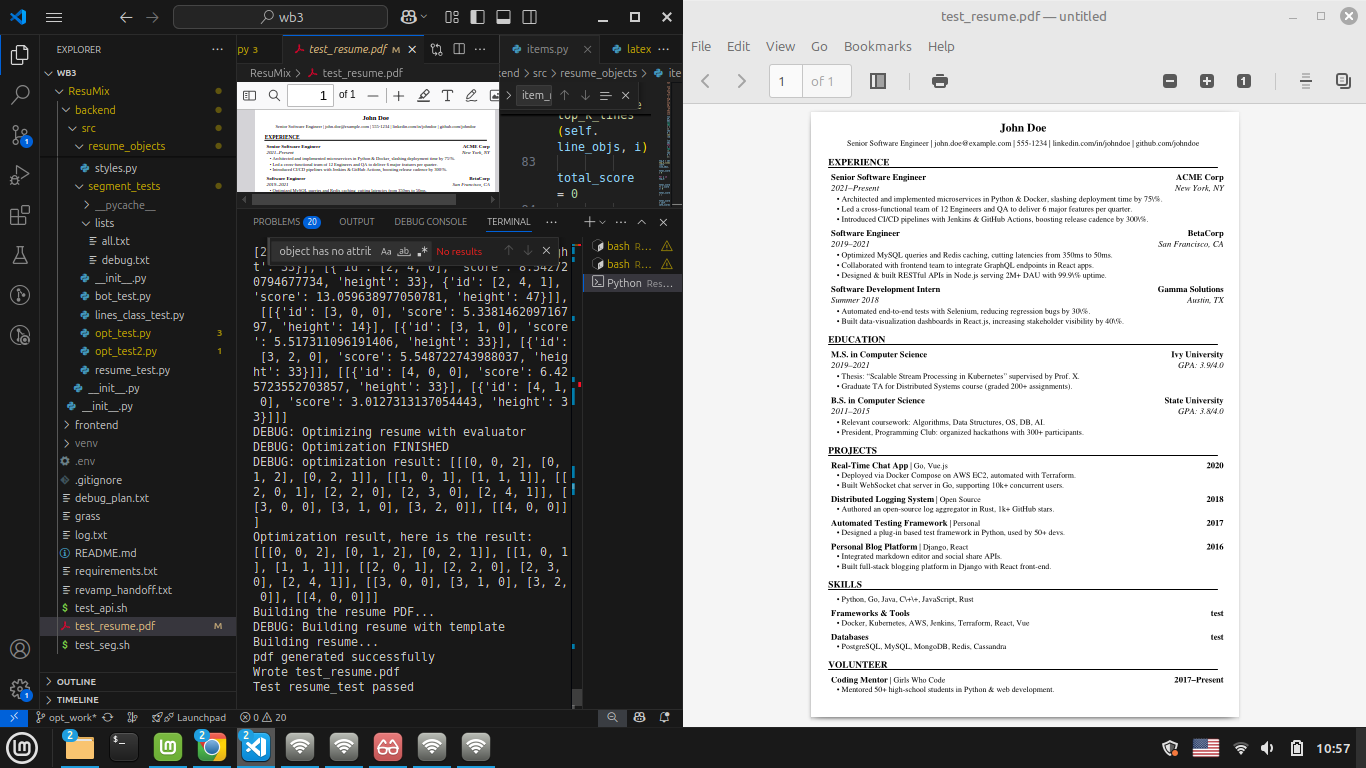Toggle regex in terminal find

(x=422, y=251)
